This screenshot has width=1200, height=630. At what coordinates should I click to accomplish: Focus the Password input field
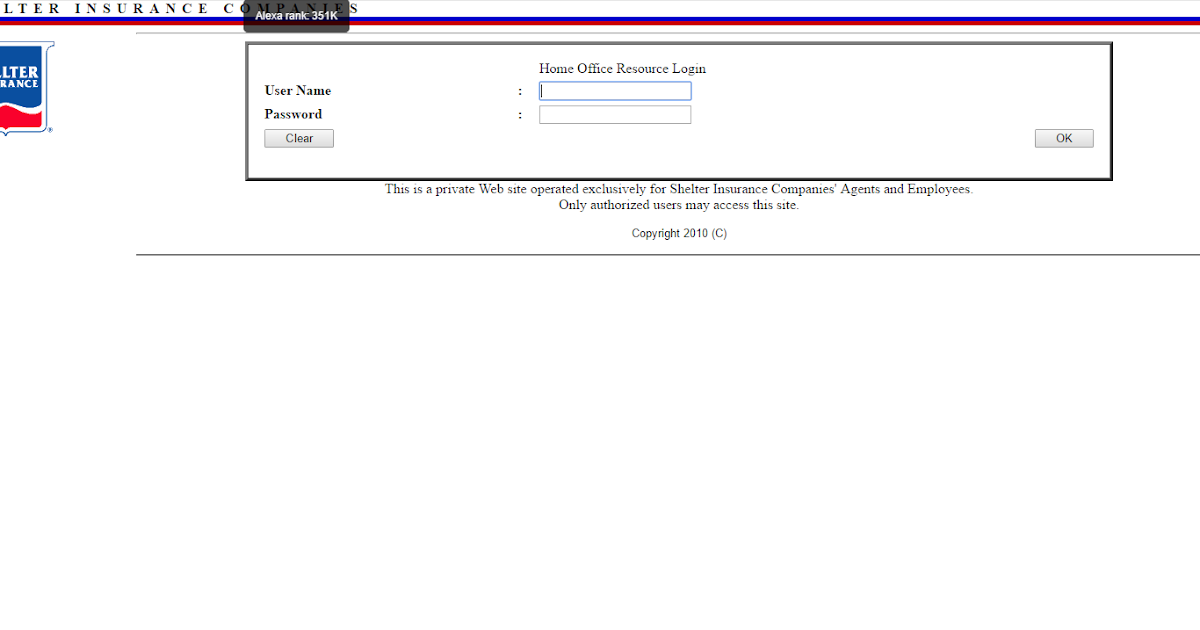[615, 115]
